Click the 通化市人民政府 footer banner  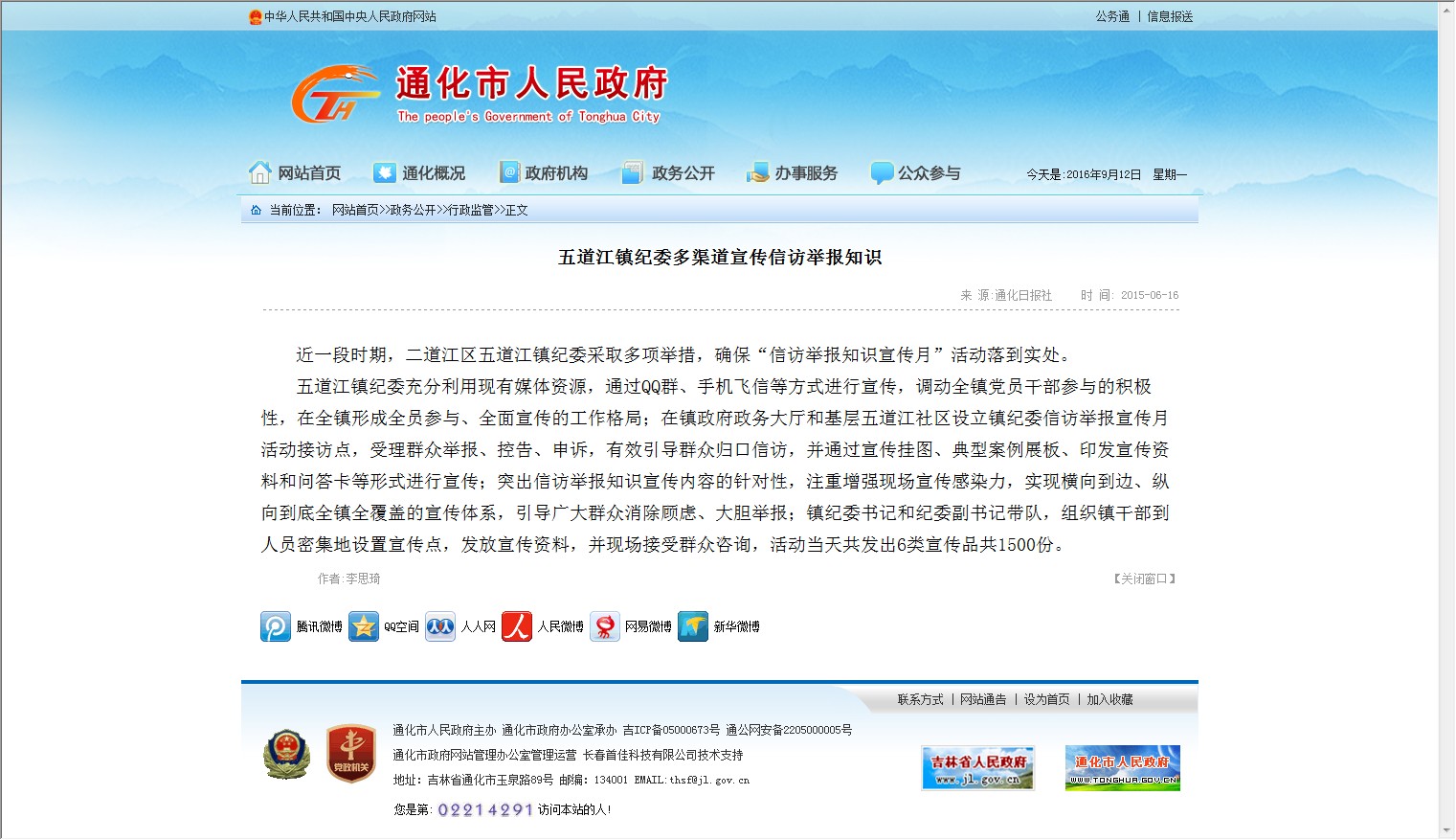click(1122, 768)
